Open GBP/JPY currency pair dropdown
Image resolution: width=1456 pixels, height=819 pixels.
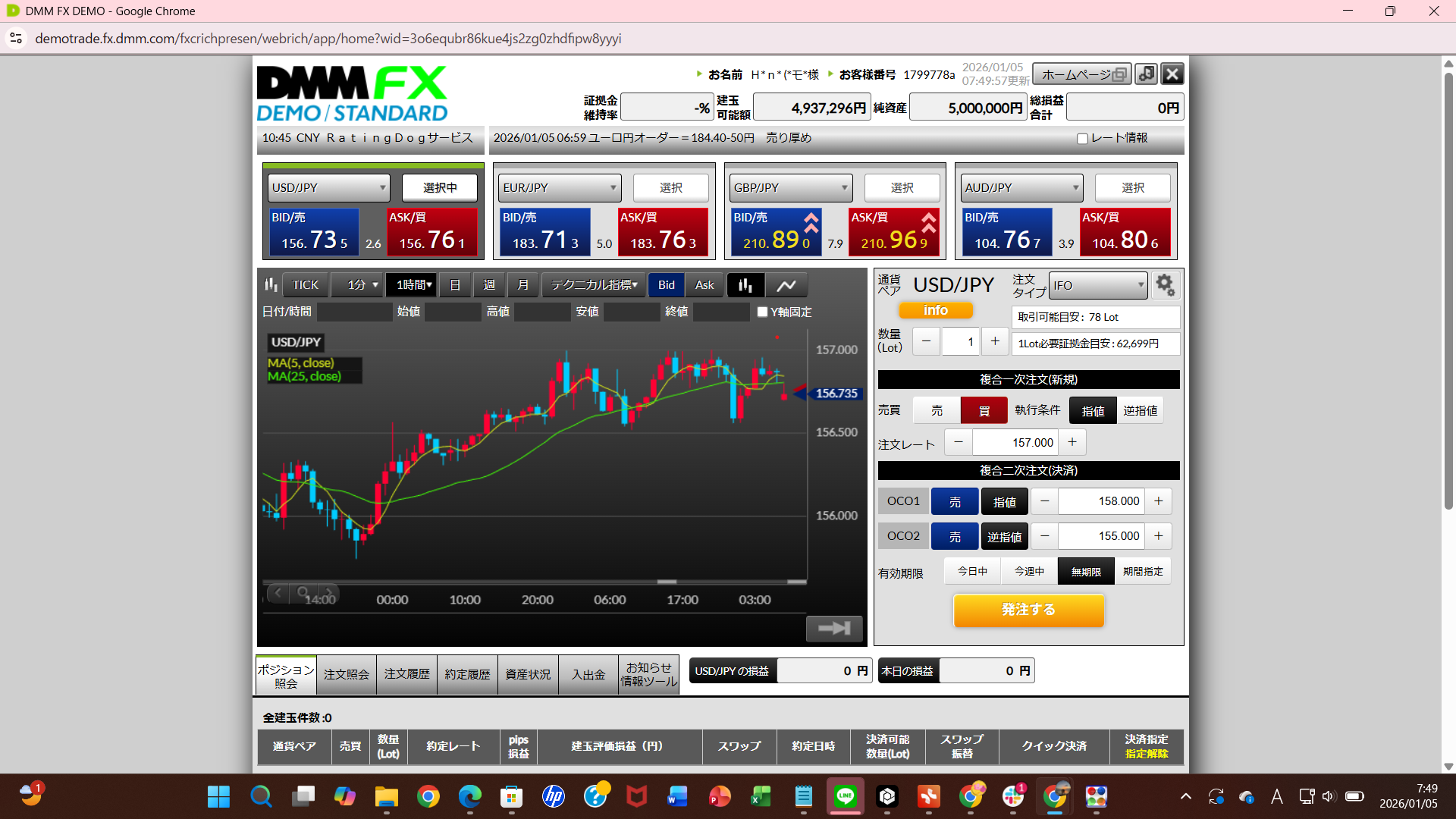(x=790, y=187)
